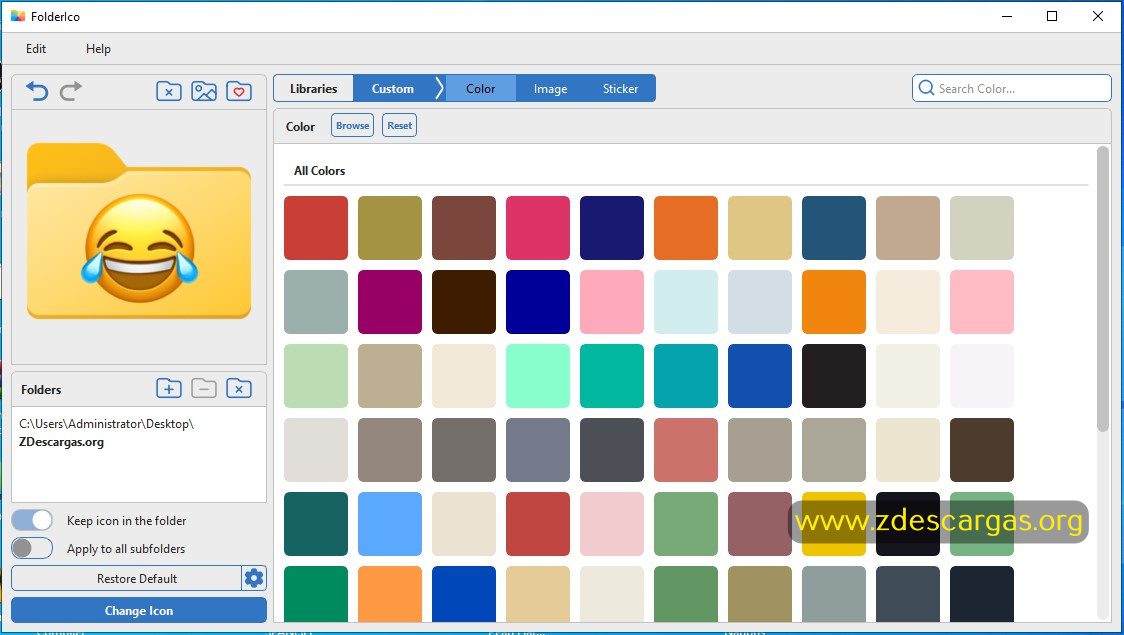Click the emoji folder preview image

(139, 231)
